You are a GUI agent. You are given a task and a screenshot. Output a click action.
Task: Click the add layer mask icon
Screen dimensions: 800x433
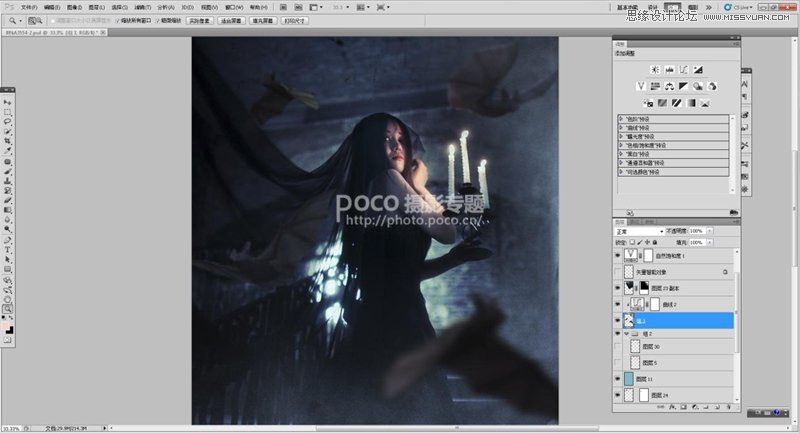point(684,407)
